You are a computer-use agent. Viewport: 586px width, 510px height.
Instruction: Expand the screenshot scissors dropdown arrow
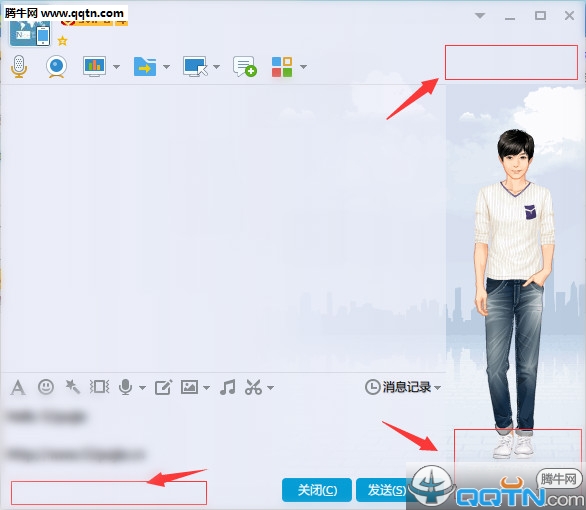point(270,387)
